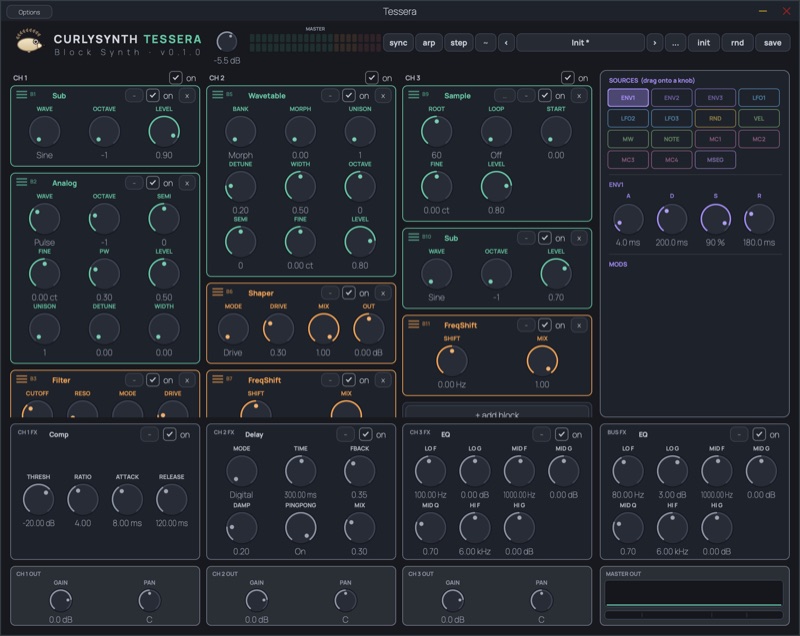Screen dimensions: 800x636
Task: Collapse the CH2 FX Delay section
Action: coord(345,435)
